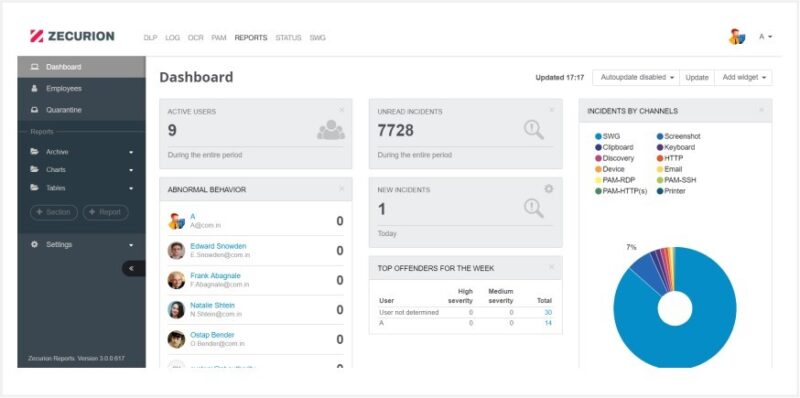Click the Archive folder icon
800x398 pixels.
pyautogui.click(x=35, y=152)
